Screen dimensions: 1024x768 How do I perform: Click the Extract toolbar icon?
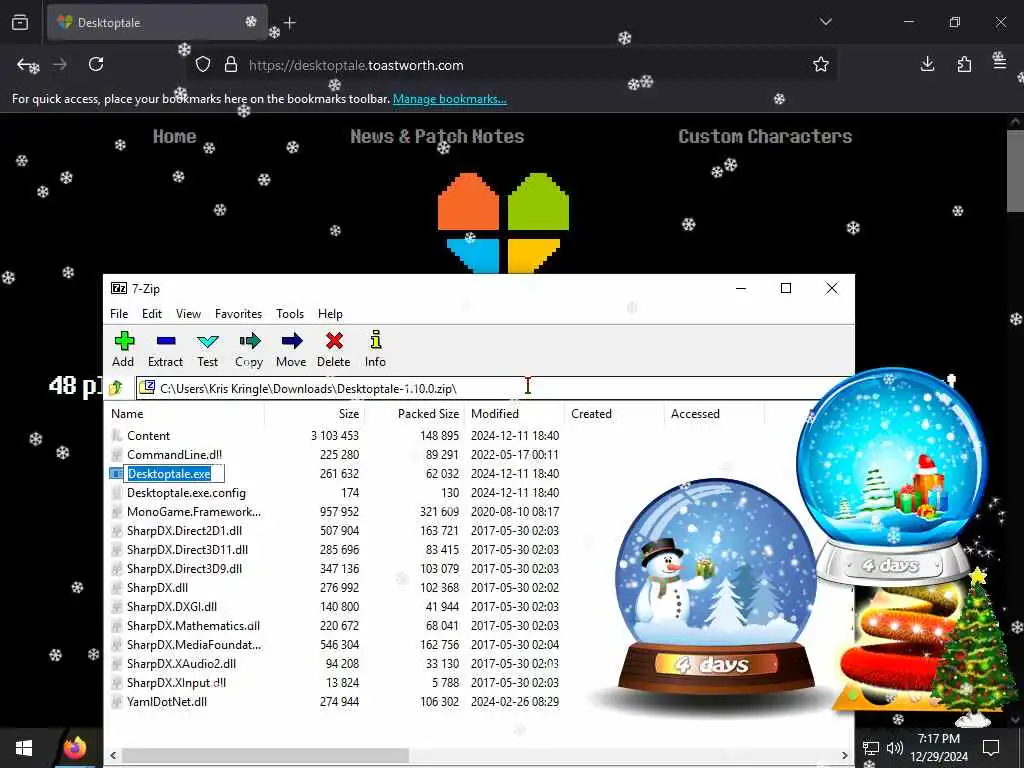tap(166, 341)
